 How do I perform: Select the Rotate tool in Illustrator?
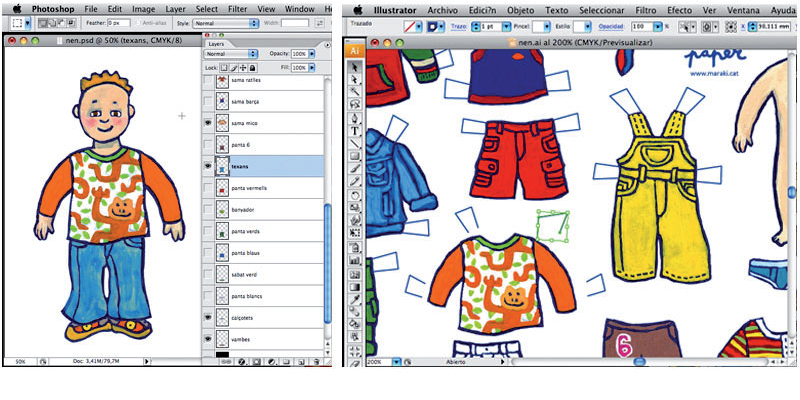[x=355, y=194]
